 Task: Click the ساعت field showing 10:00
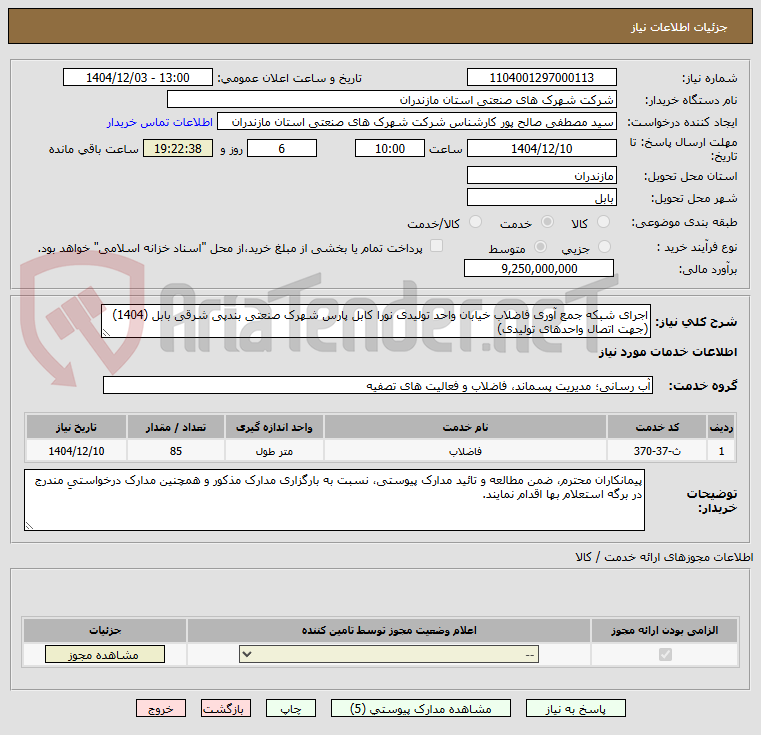tap(390, 149)
